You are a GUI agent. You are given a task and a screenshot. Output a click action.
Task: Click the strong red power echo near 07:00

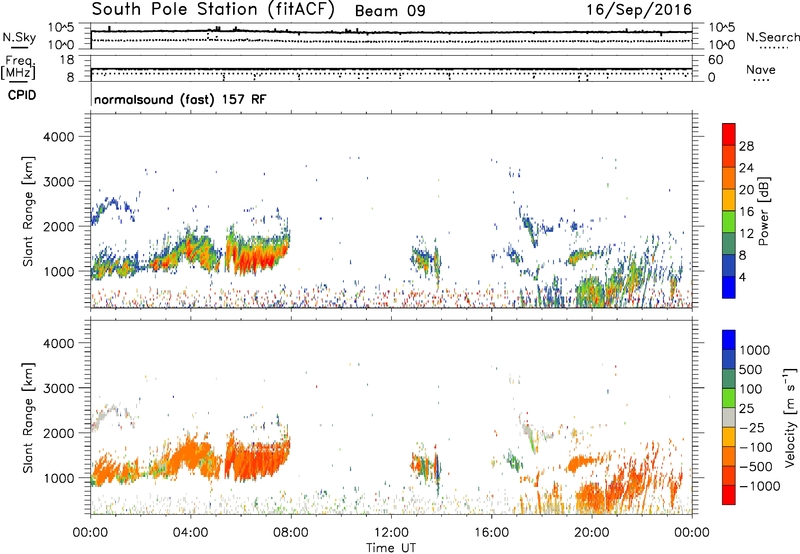(x=258, y=255)
